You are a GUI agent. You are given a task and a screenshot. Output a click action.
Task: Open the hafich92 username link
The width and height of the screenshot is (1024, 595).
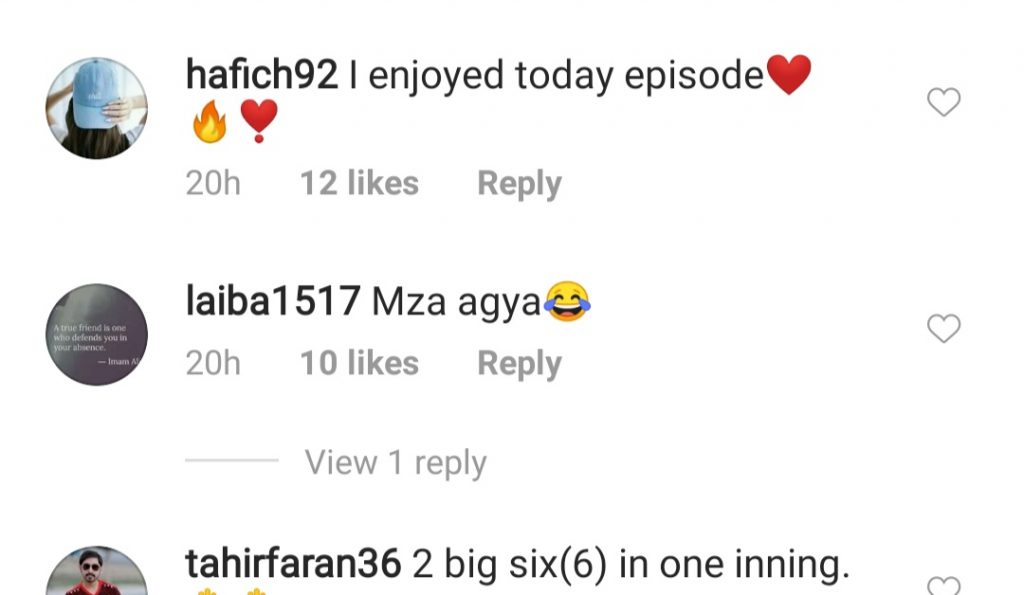coord(262,74)
